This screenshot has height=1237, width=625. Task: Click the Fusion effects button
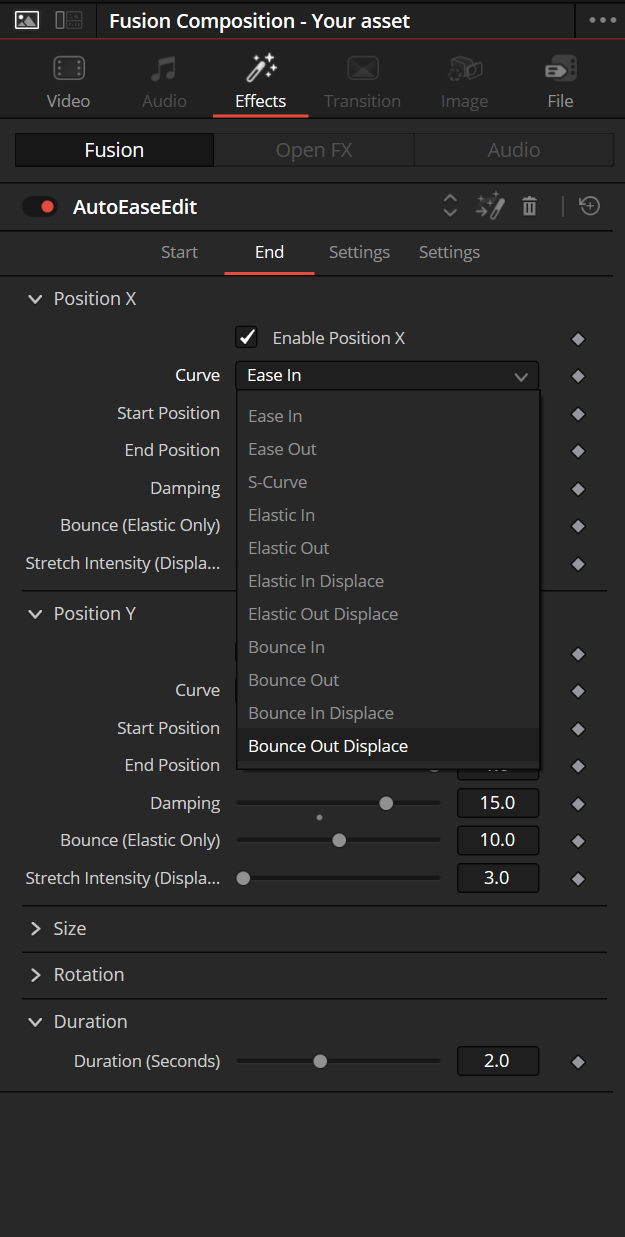[x=114, y=150]
